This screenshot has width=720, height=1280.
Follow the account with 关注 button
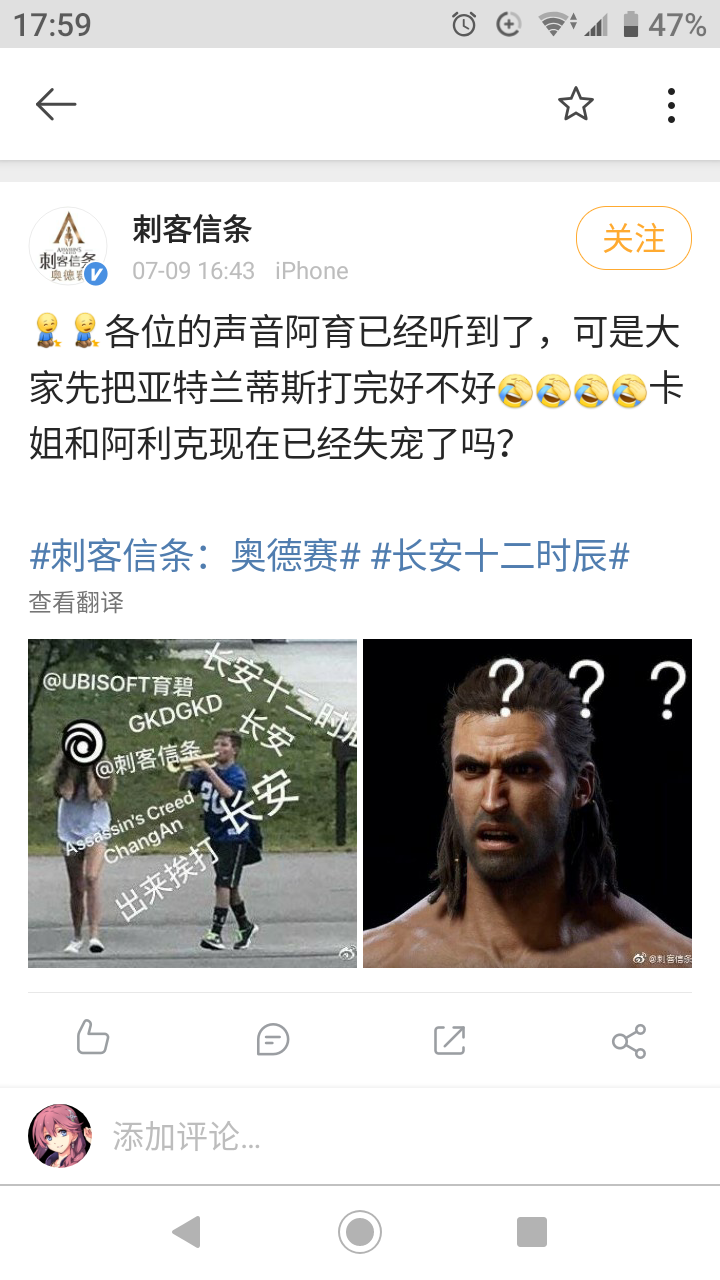(634, 238)
